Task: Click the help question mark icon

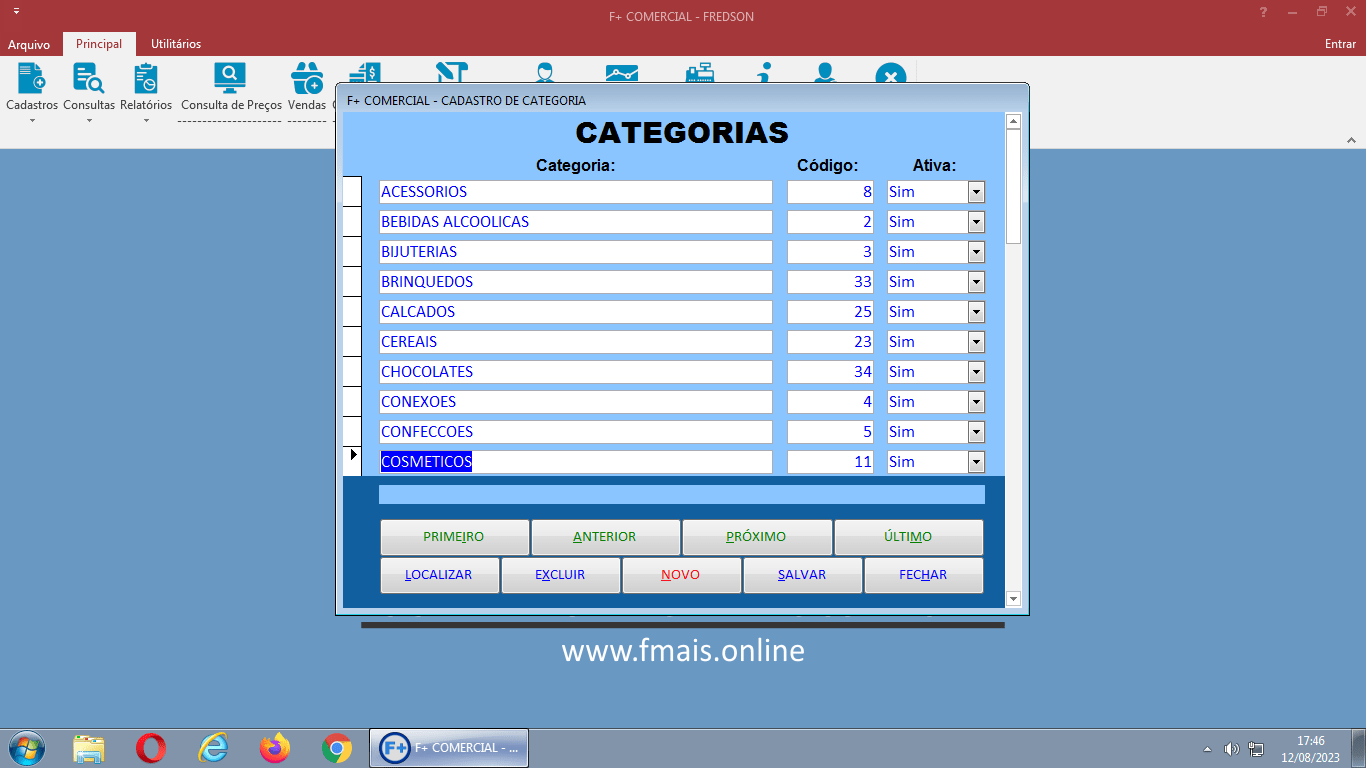Action: [1264, 12]
